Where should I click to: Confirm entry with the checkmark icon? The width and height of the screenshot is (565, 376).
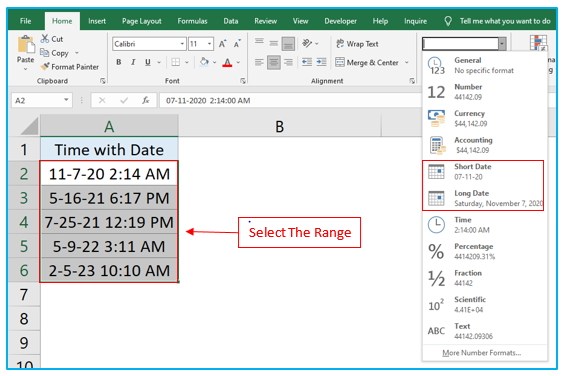click(x=124, y=100)
